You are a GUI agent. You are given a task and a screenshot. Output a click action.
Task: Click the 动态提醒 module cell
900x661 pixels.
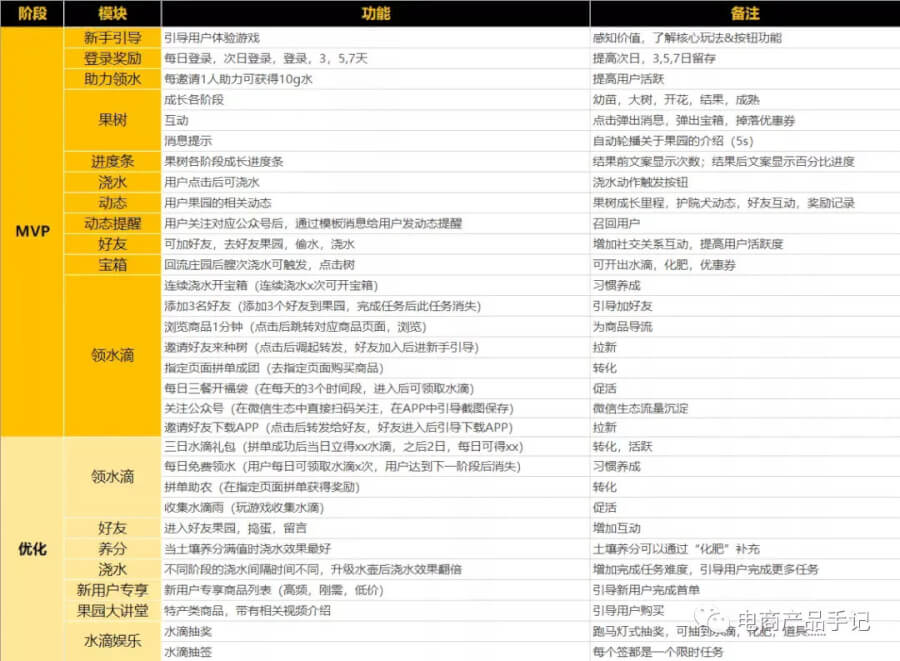pyautogui.click(x=112, y=223)
